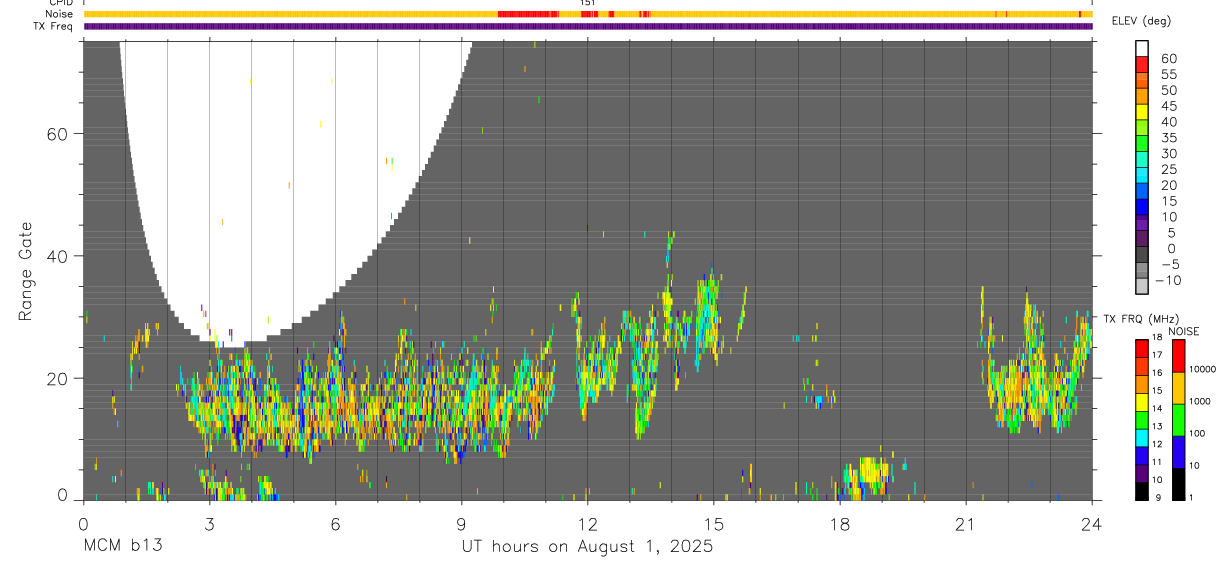Click the 'Noise' row label at top left
This screenshot has height=567, width=1228.
click(59, 14)
